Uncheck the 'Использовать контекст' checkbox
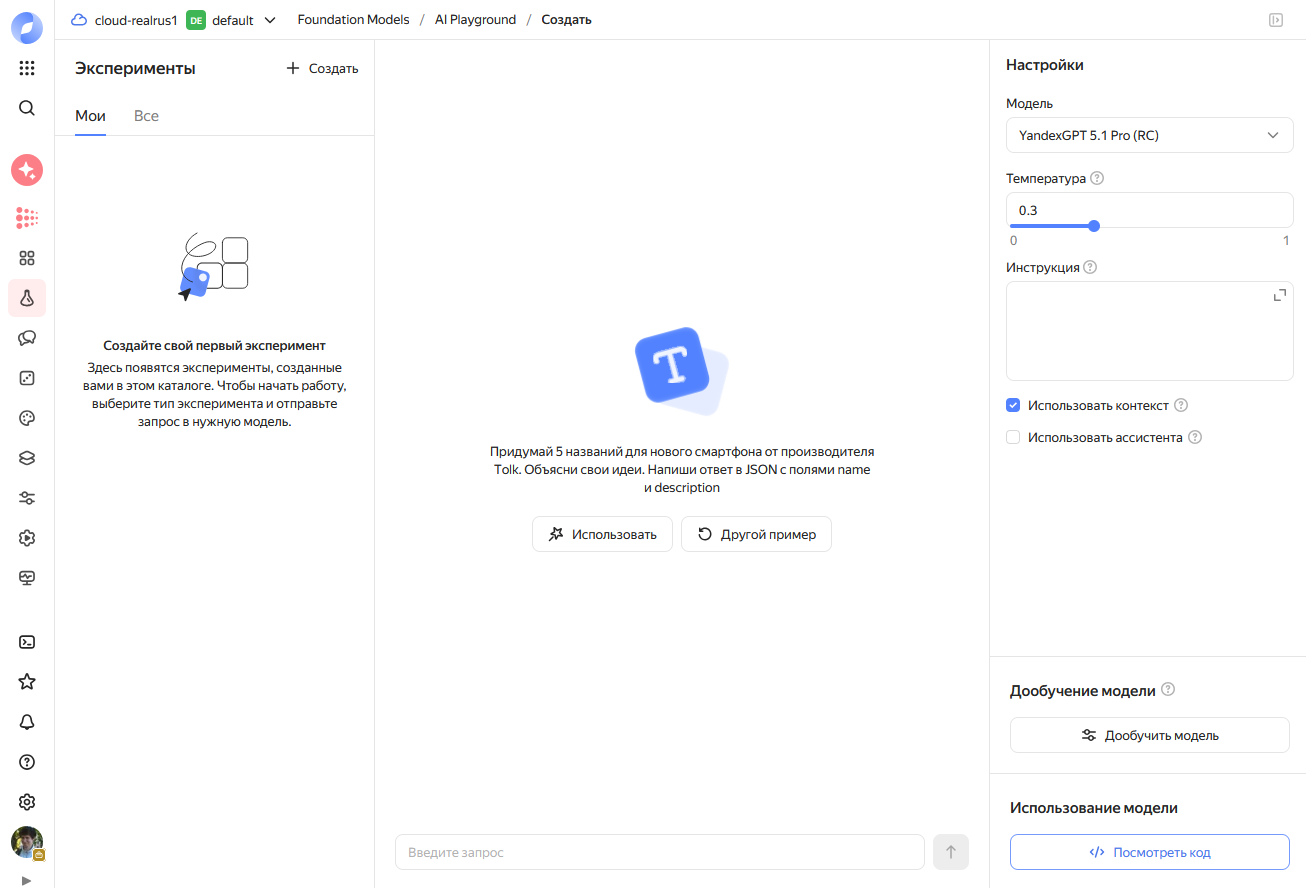1306x888 pixels. point(1013,406)
